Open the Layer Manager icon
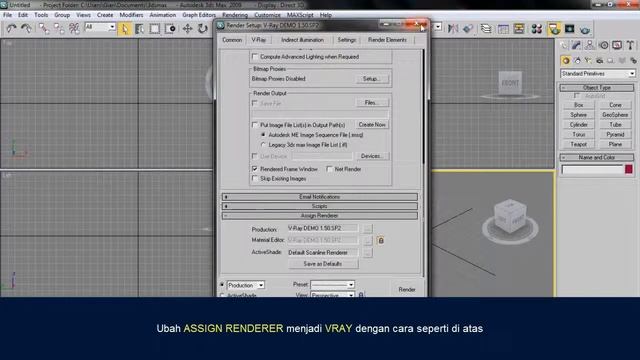The width and height of the screenshot is (640, 360). pos(486,29)
